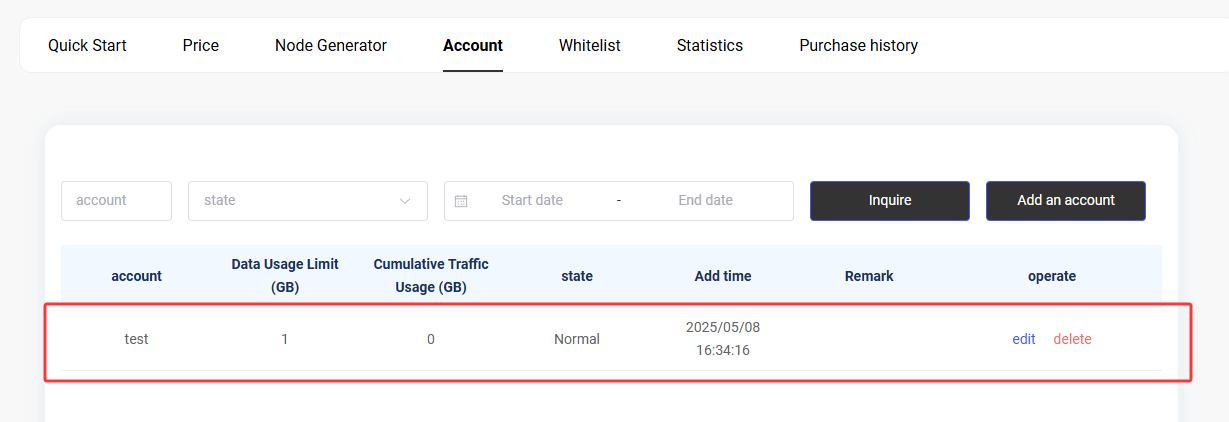The image size is (1229, 422).
Task: Click the Add time column header
Action: tap(723, 276)
